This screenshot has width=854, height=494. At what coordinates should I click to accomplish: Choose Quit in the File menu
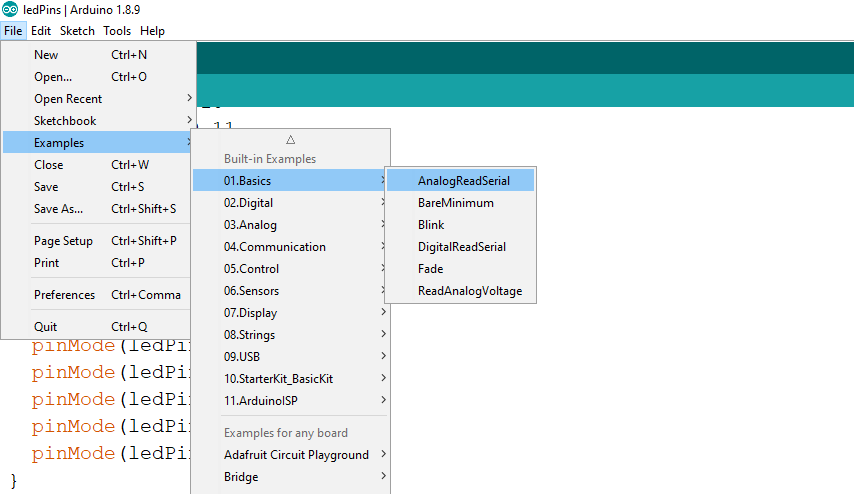coord(99,327)
